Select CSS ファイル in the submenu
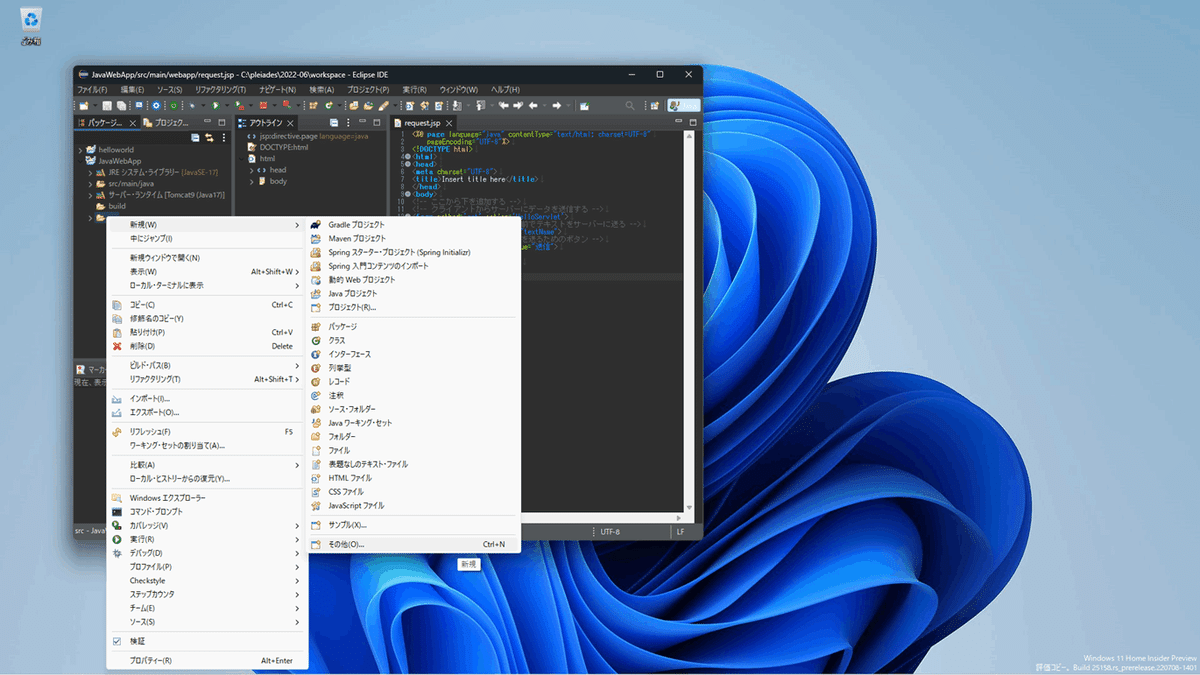The image size is (1200, 675). [x=415, y=492]
